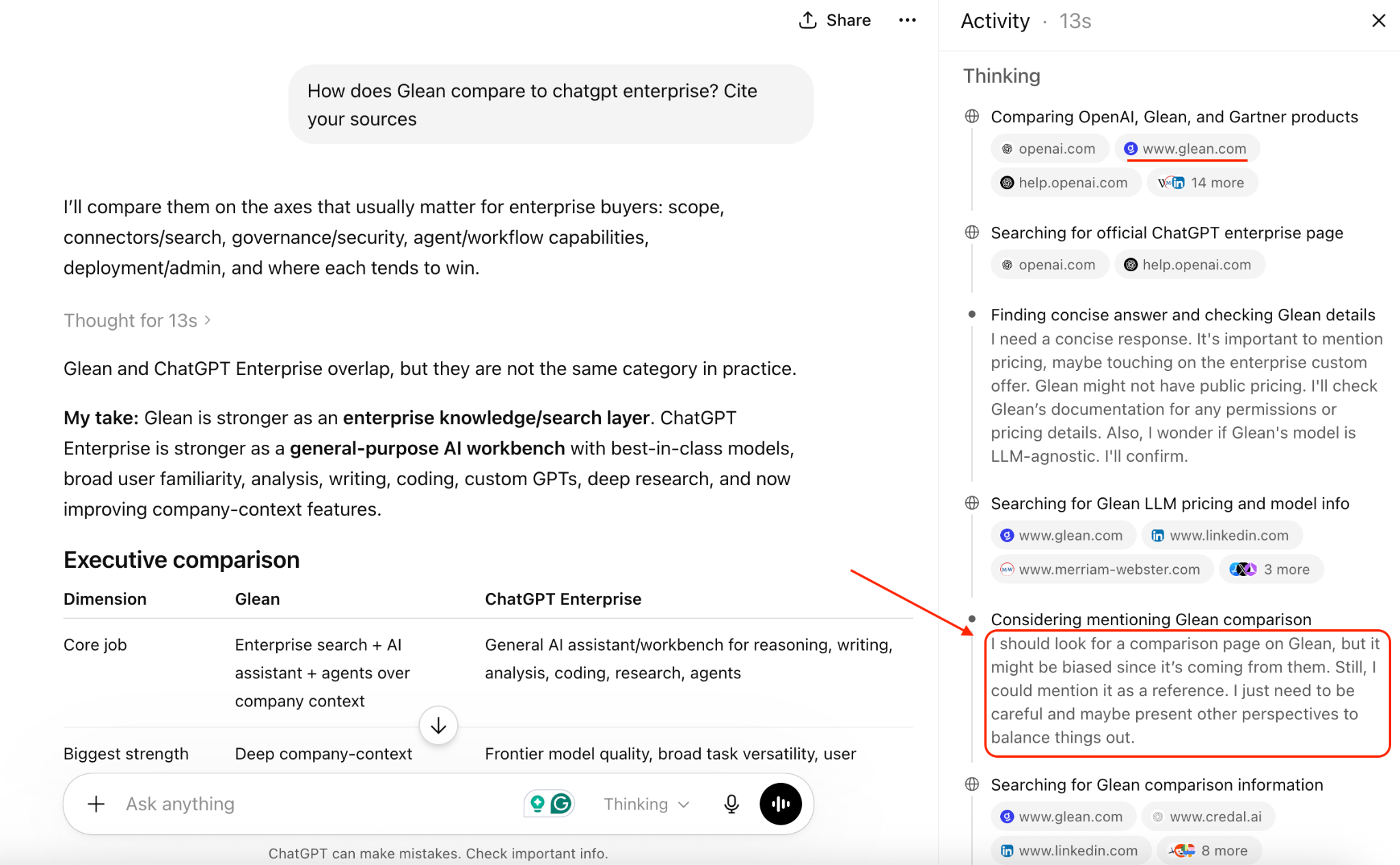Viewport: 1400px width, 865px height.
Task: Open www.glean.com chip under Comparing OpenAI step
Action: (1187, 149)
